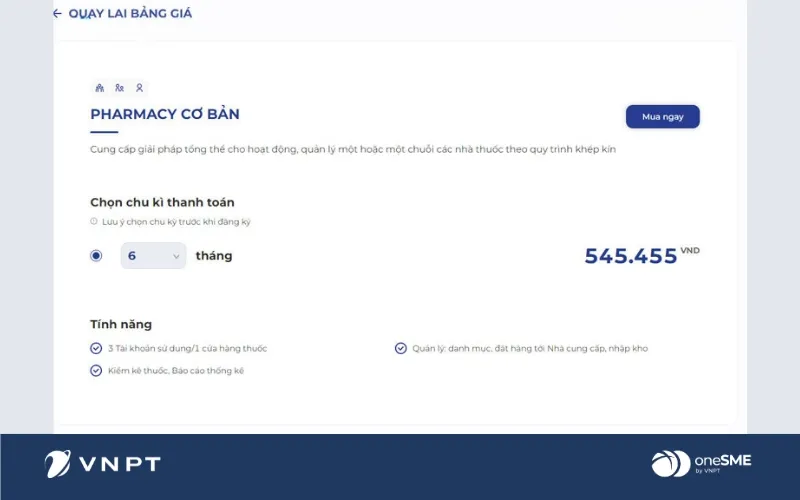800x500 pixels.
Task: Click check icon beside '3 Tài khoản sử dụng'
Action: 96,348
